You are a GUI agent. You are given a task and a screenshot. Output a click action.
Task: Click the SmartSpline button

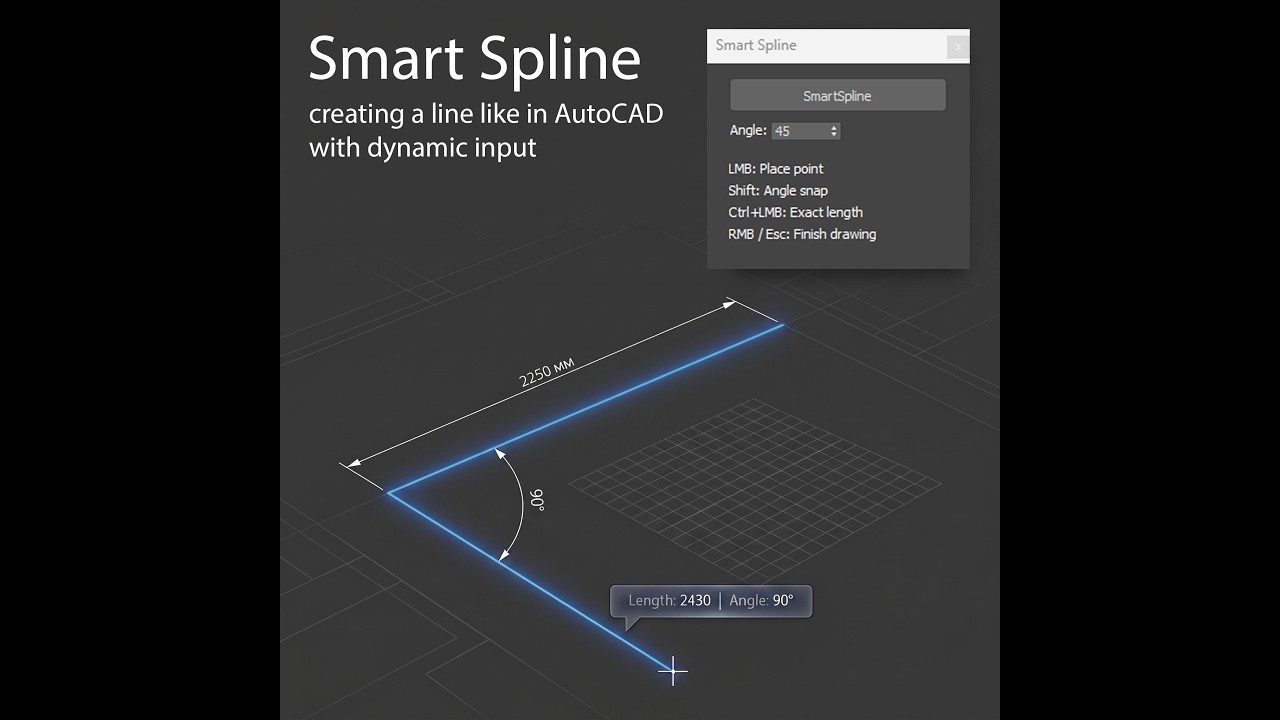point(837,96)
